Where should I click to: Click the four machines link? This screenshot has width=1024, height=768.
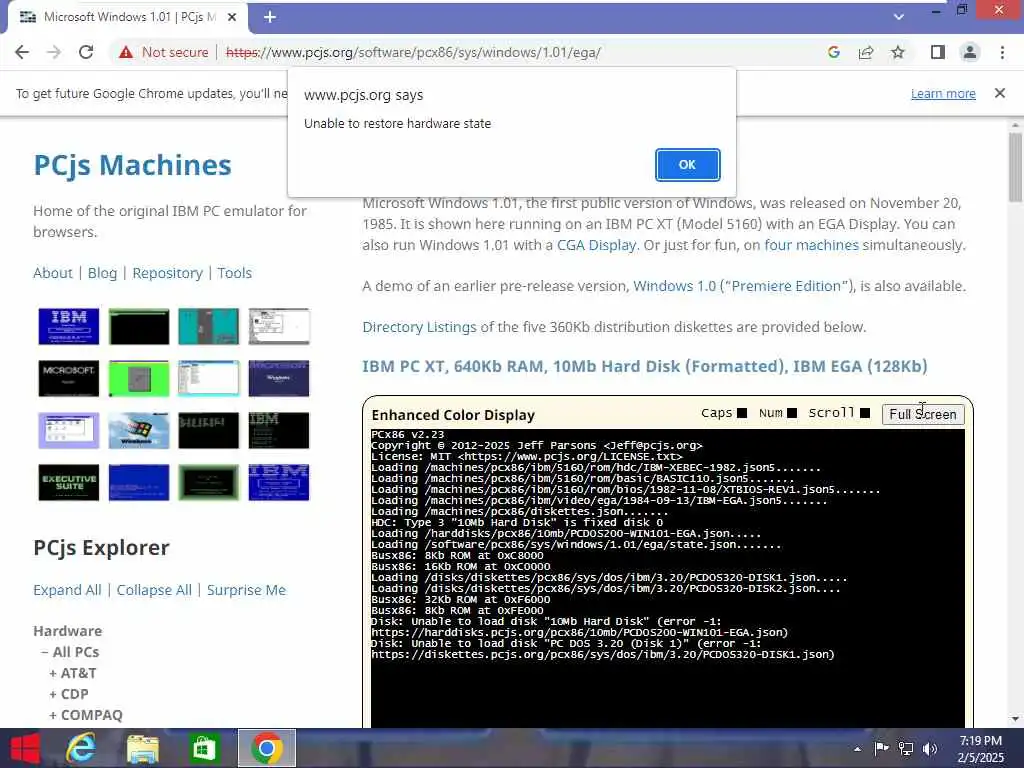click(x=811, y=245)
